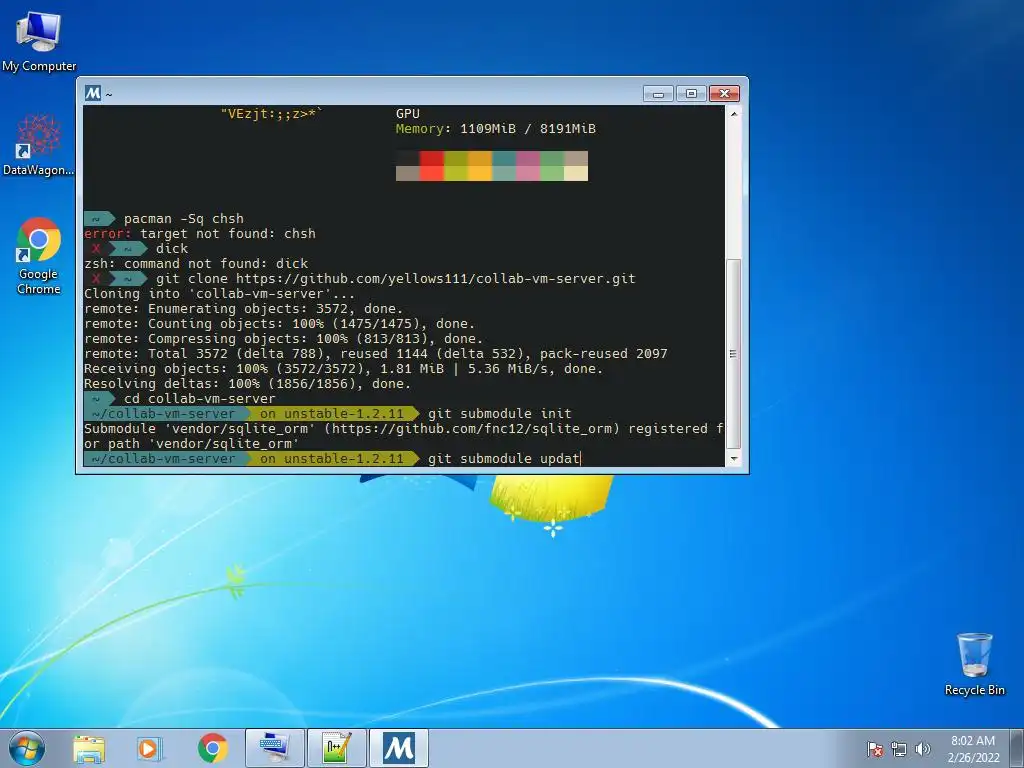Maximize the terminal window

[x=691, y=94]
